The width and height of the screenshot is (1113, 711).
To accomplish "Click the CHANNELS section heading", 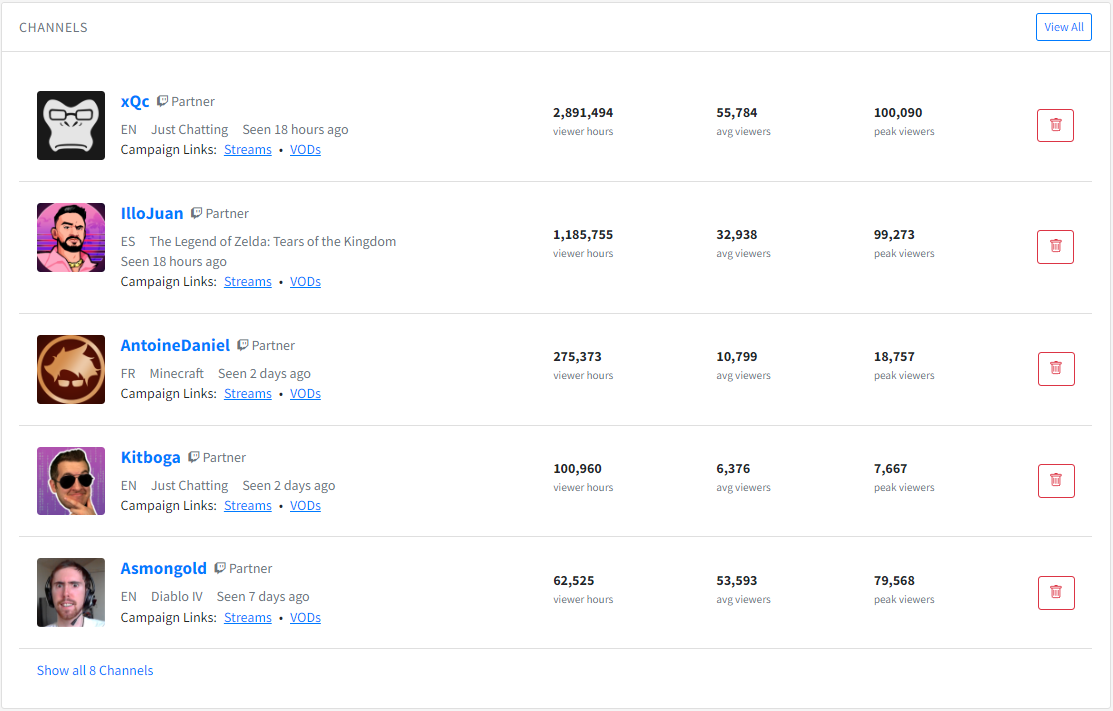I will [x=53, y=28].
